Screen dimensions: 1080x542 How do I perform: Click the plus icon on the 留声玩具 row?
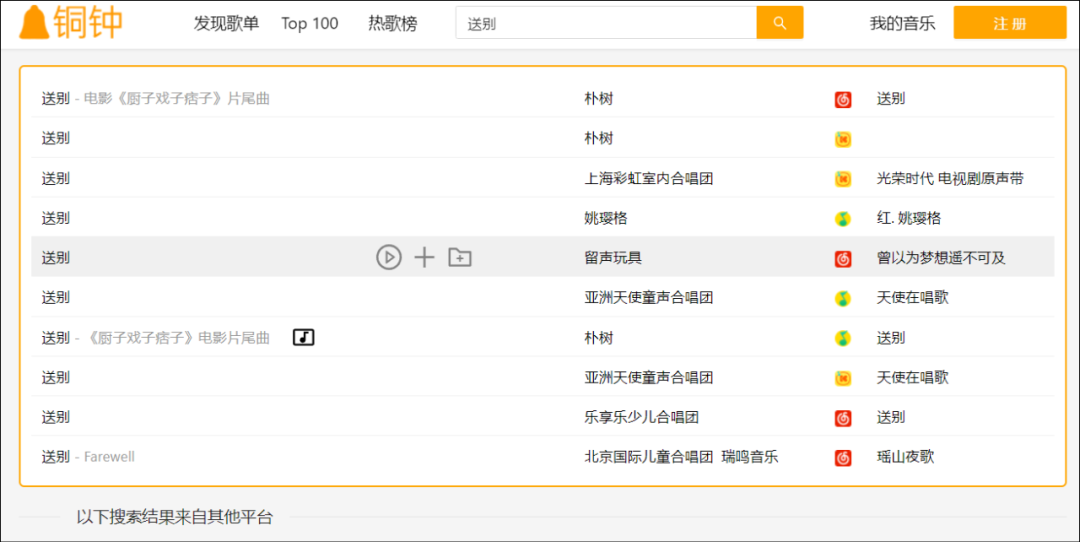[424, 258]
